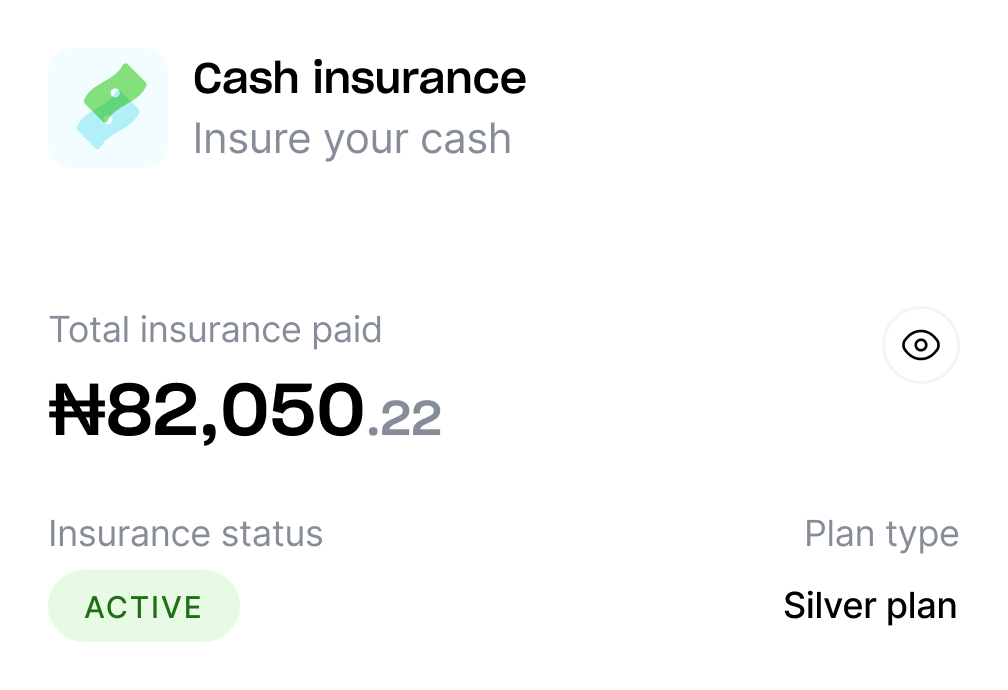Image resolution: width=1008 pixels, height=690 pixels.
Task: Select the "Total insurance paid" label
Action: click(215, 329)
